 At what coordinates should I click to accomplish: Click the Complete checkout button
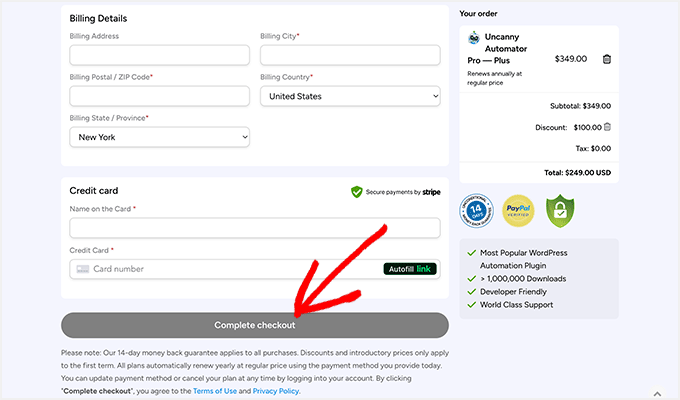[x=254, y=325]
